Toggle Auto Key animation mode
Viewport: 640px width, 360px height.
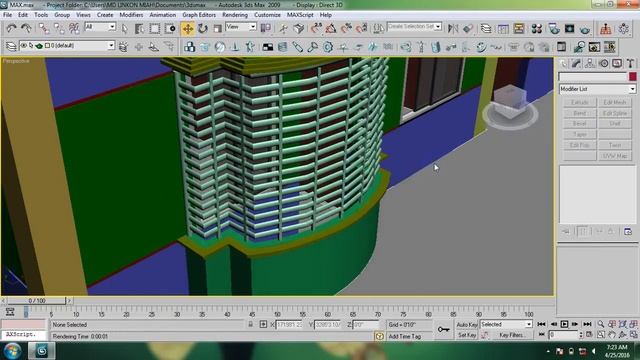click(x=467, y=324)
